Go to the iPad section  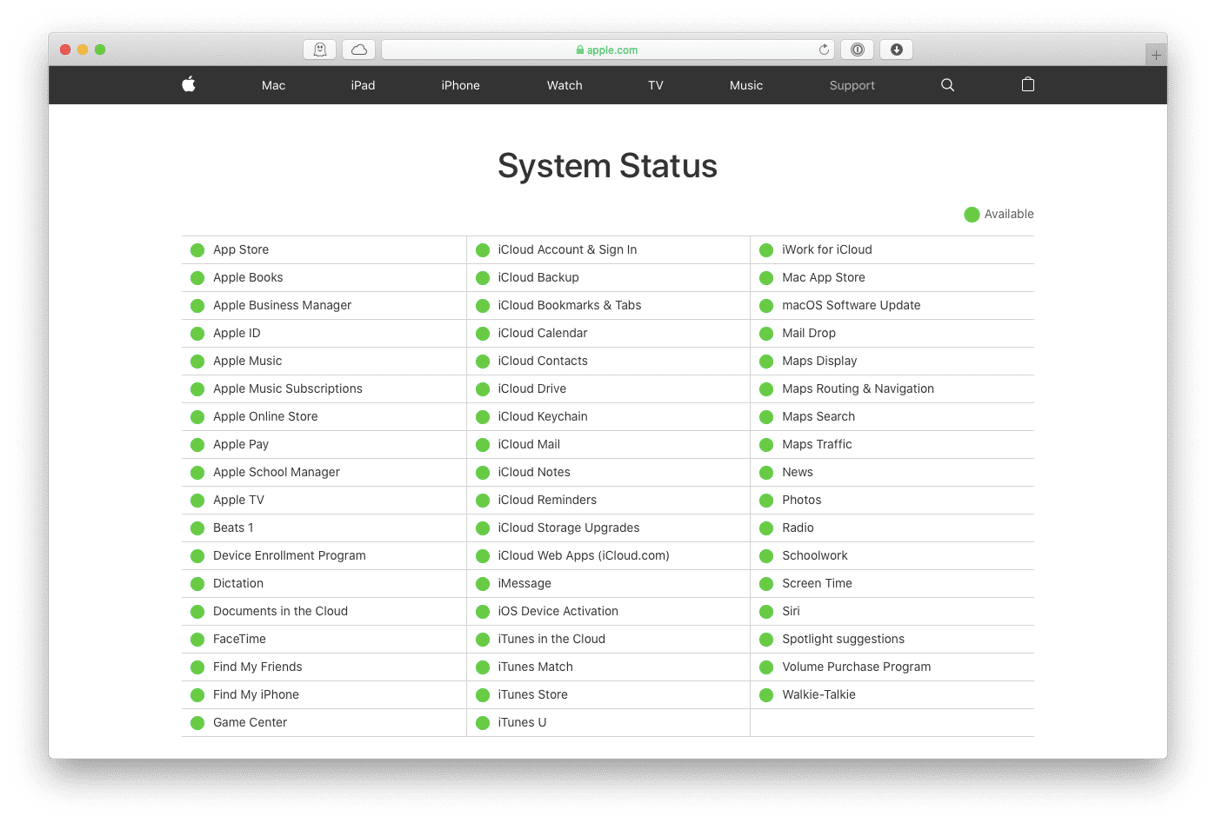363,86
